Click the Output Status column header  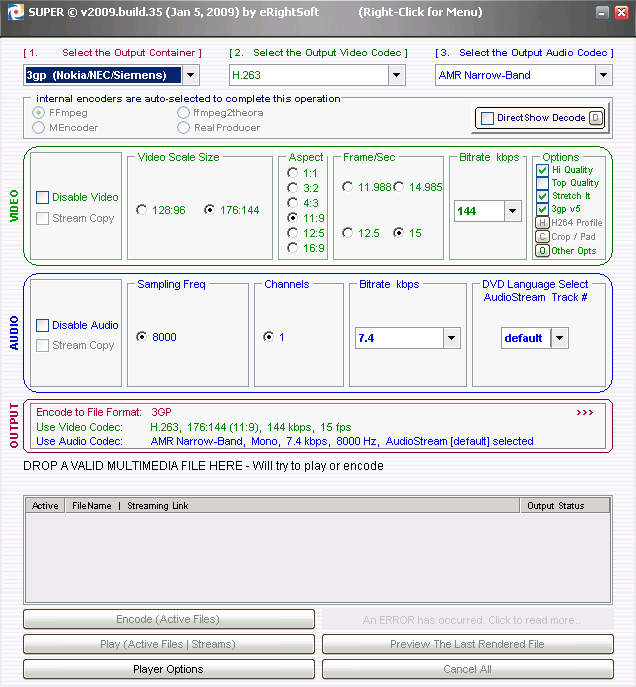565,506
